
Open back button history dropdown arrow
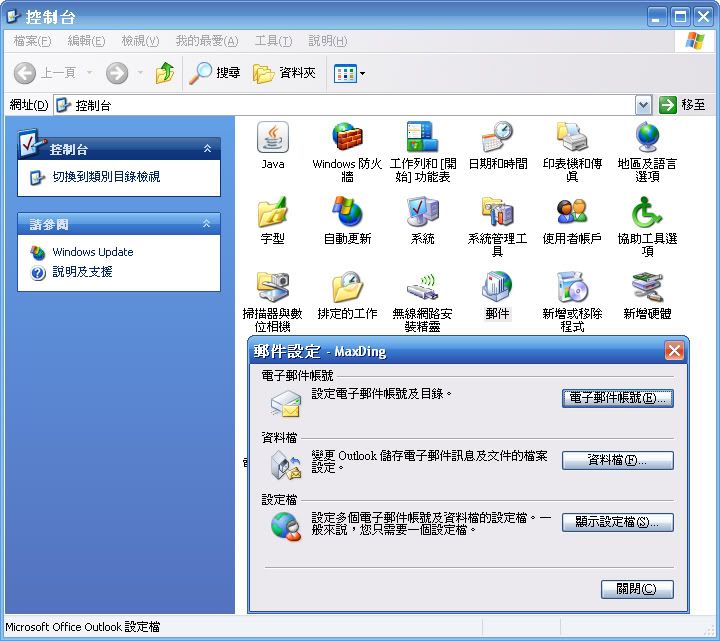pos(89,73)
